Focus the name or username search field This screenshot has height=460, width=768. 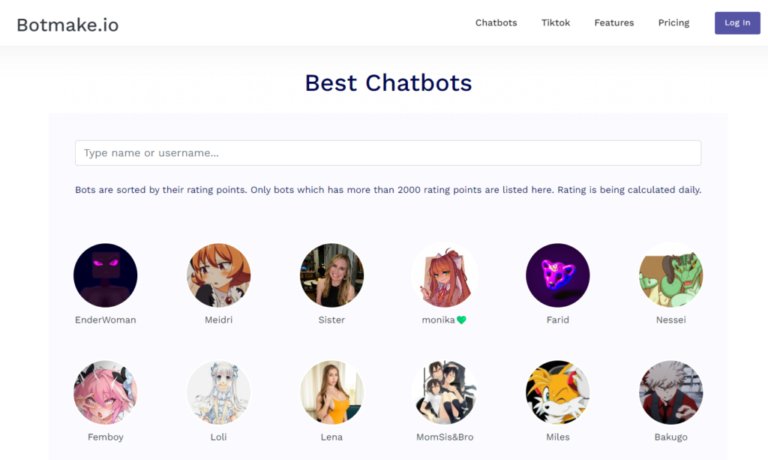click(x=388, y=153)
